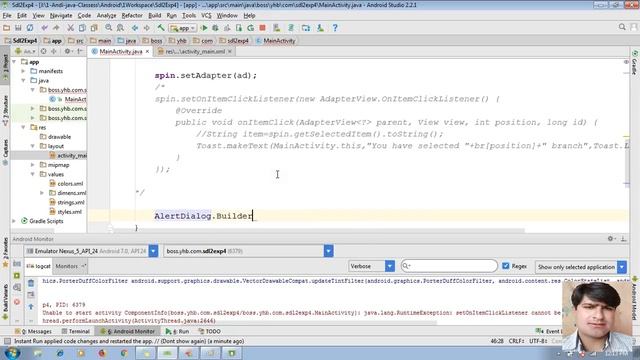This screenshot has height=360, width=640.
Task: Click the MainActivity breadcrumb
Action: 276,41
